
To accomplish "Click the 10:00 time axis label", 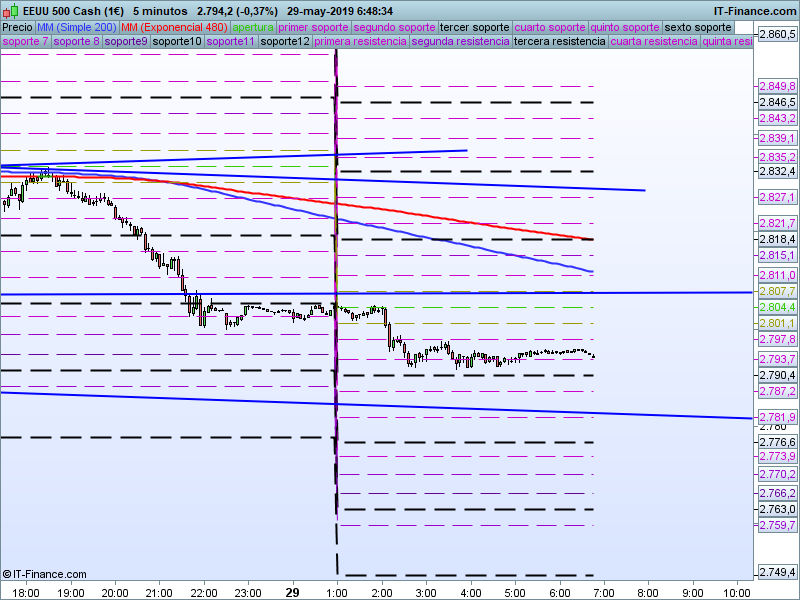I will pyautogui.click(x=737, y=593).
